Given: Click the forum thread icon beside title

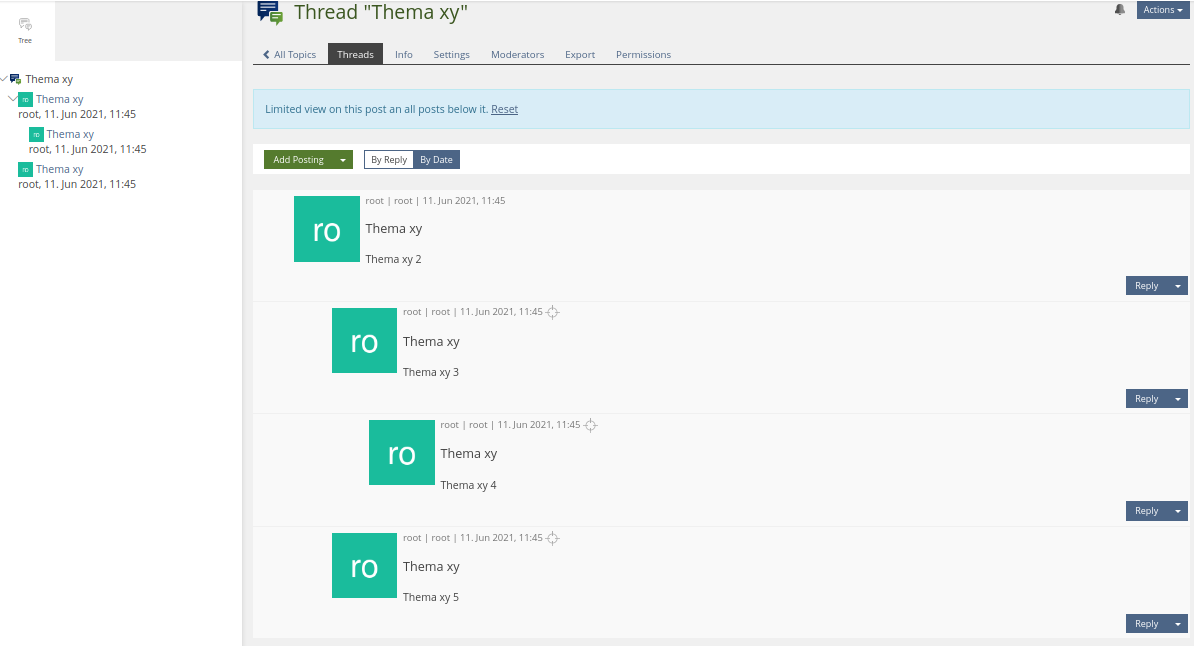Looking at the screenshot, I should (x=270, y=12).
